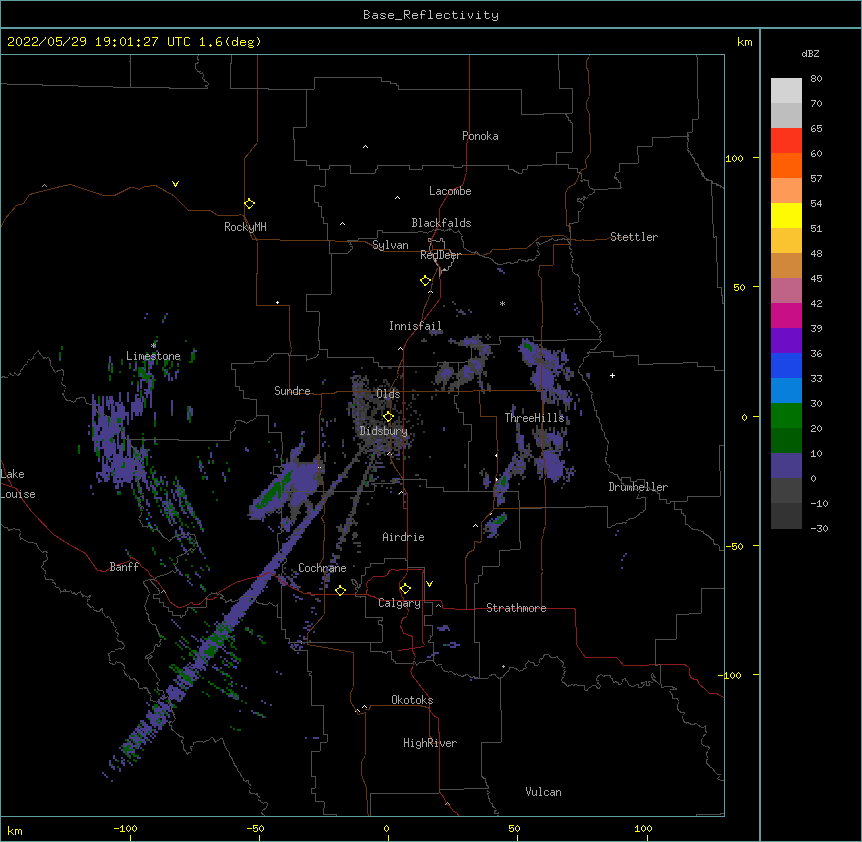Click the yellow marker south of Cochrane
The height and width of the screenshot is (842, 862).
point(340,590)
